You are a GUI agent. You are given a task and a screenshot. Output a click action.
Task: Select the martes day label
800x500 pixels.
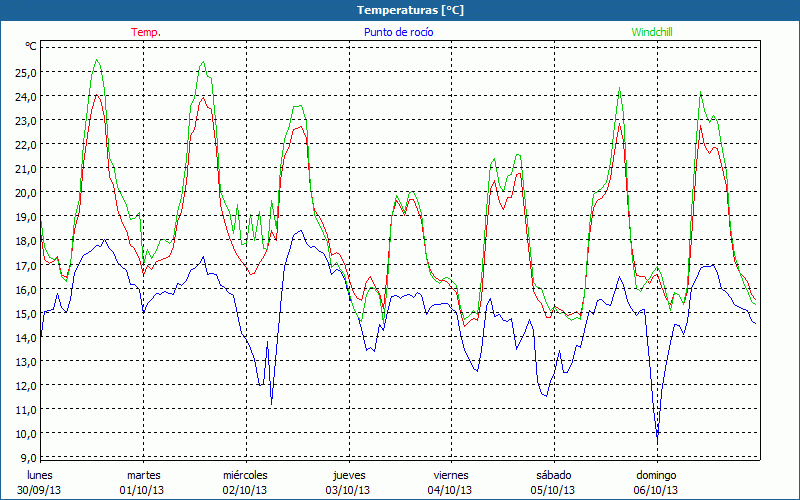143,475
